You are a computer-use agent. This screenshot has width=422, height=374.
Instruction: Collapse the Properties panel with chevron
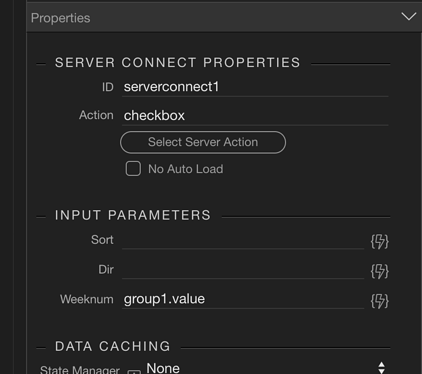point(409,16)
